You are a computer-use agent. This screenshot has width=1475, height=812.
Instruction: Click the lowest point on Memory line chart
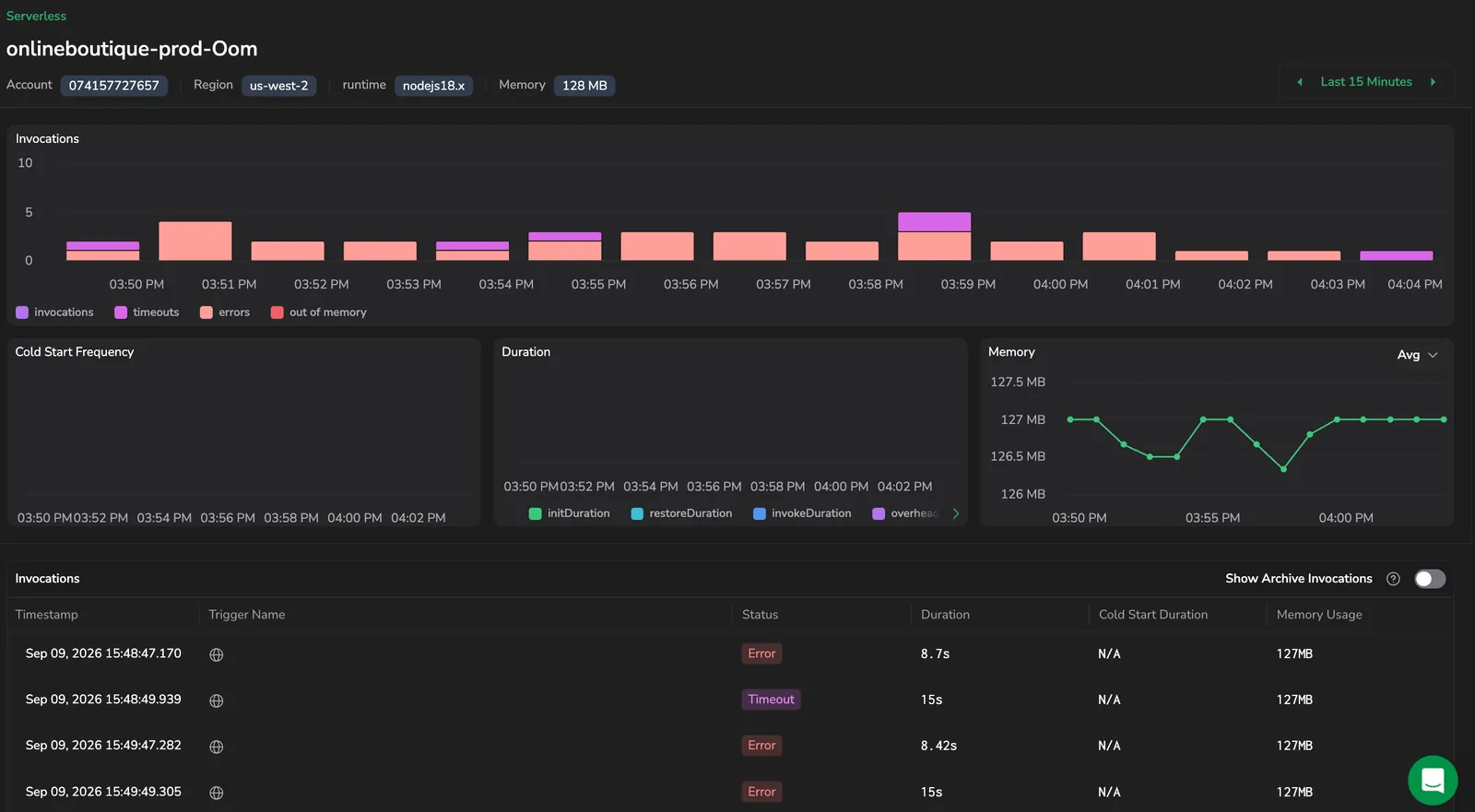(x=1283, y=469)
